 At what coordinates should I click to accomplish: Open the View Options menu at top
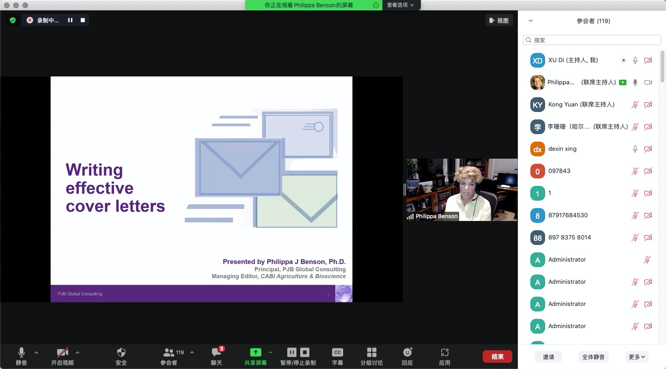(x=401, y=5)
